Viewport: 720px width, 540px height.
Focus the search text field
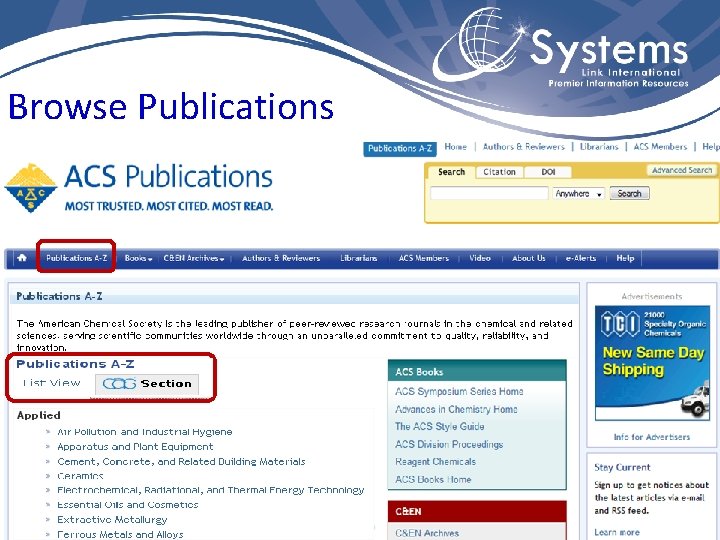489,193
